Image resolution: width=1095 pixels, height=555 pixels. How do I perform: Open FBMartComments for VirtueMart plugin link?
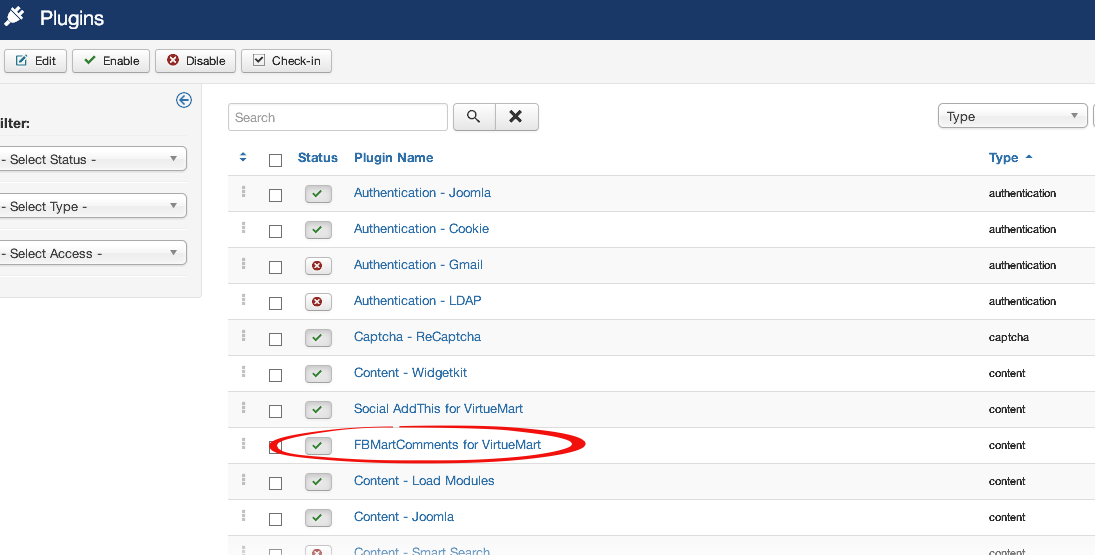(x=447, y=445)
